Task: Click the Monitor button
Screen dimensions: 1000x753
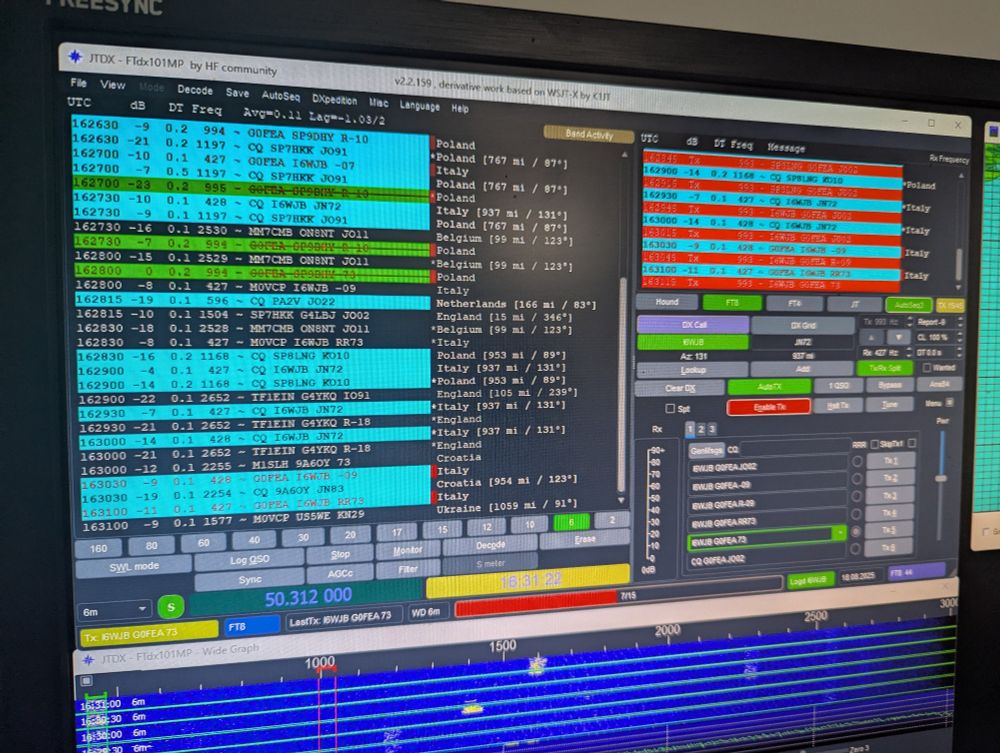Action: coord(408,550)
